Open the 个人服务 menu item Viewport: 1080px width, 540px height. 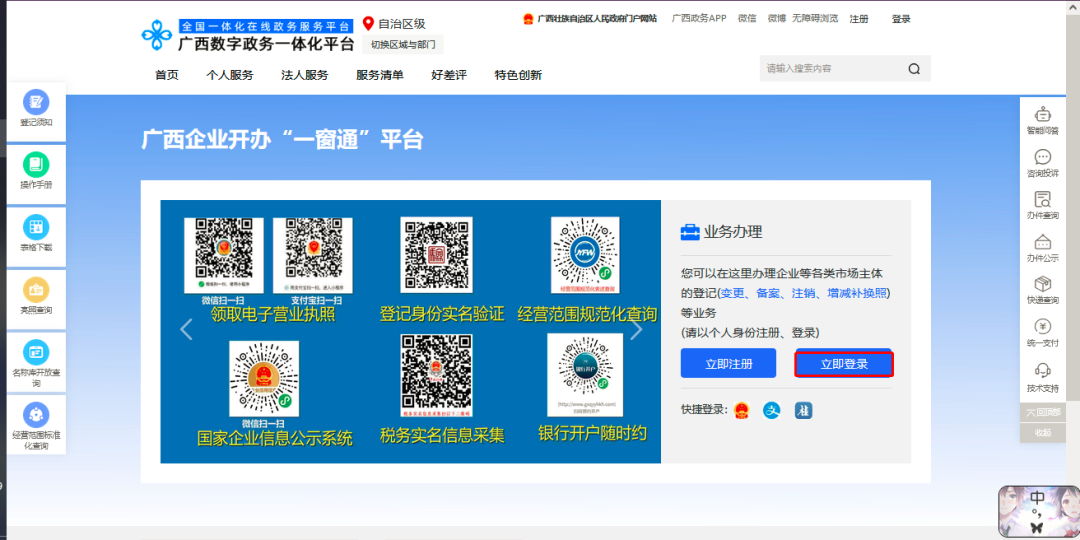pyautogui.click(x=230, y=75)
